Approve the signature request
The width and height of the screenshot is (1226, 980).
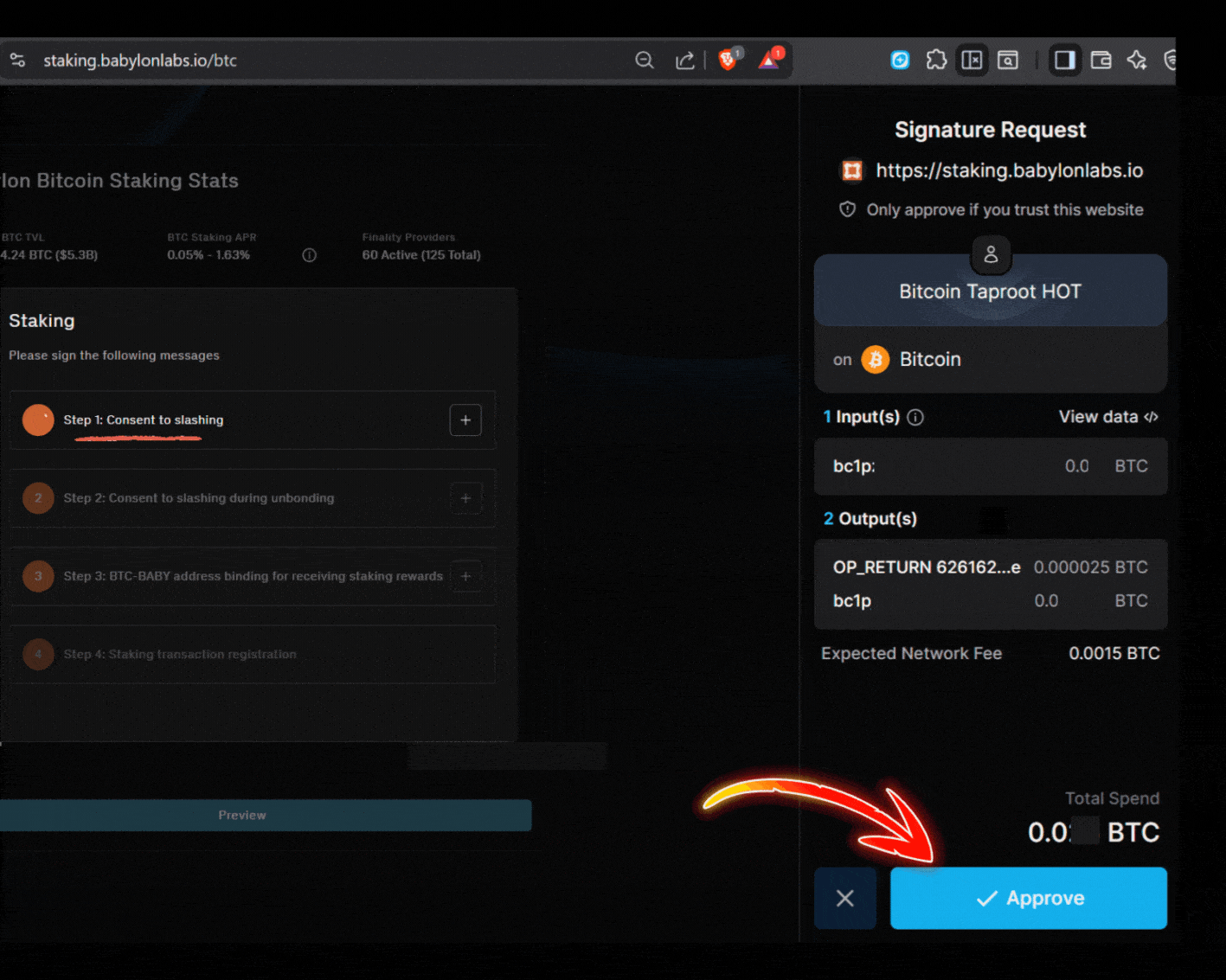1029,898
